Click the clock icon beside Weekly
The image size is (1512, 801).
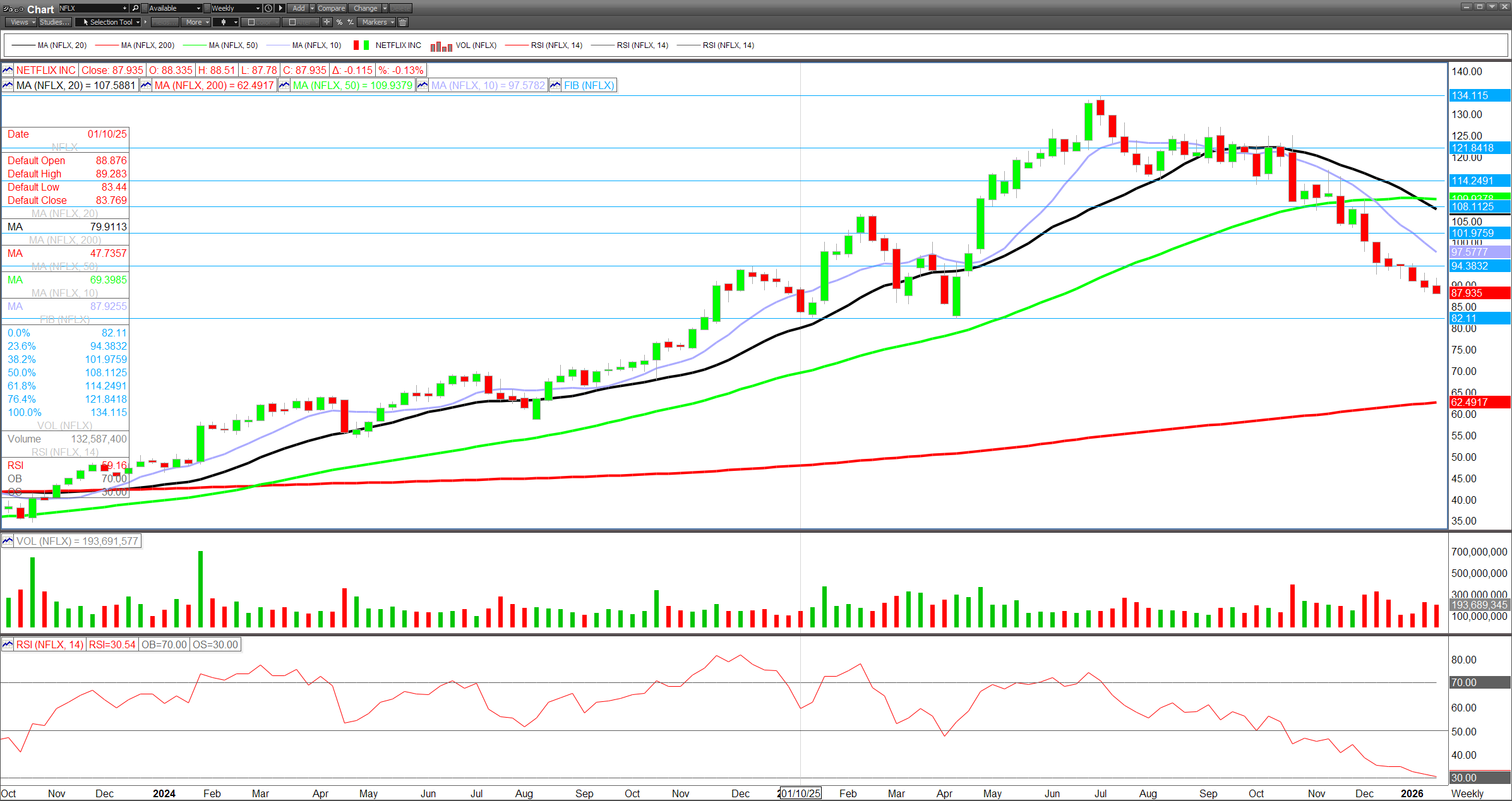point(268,8)
